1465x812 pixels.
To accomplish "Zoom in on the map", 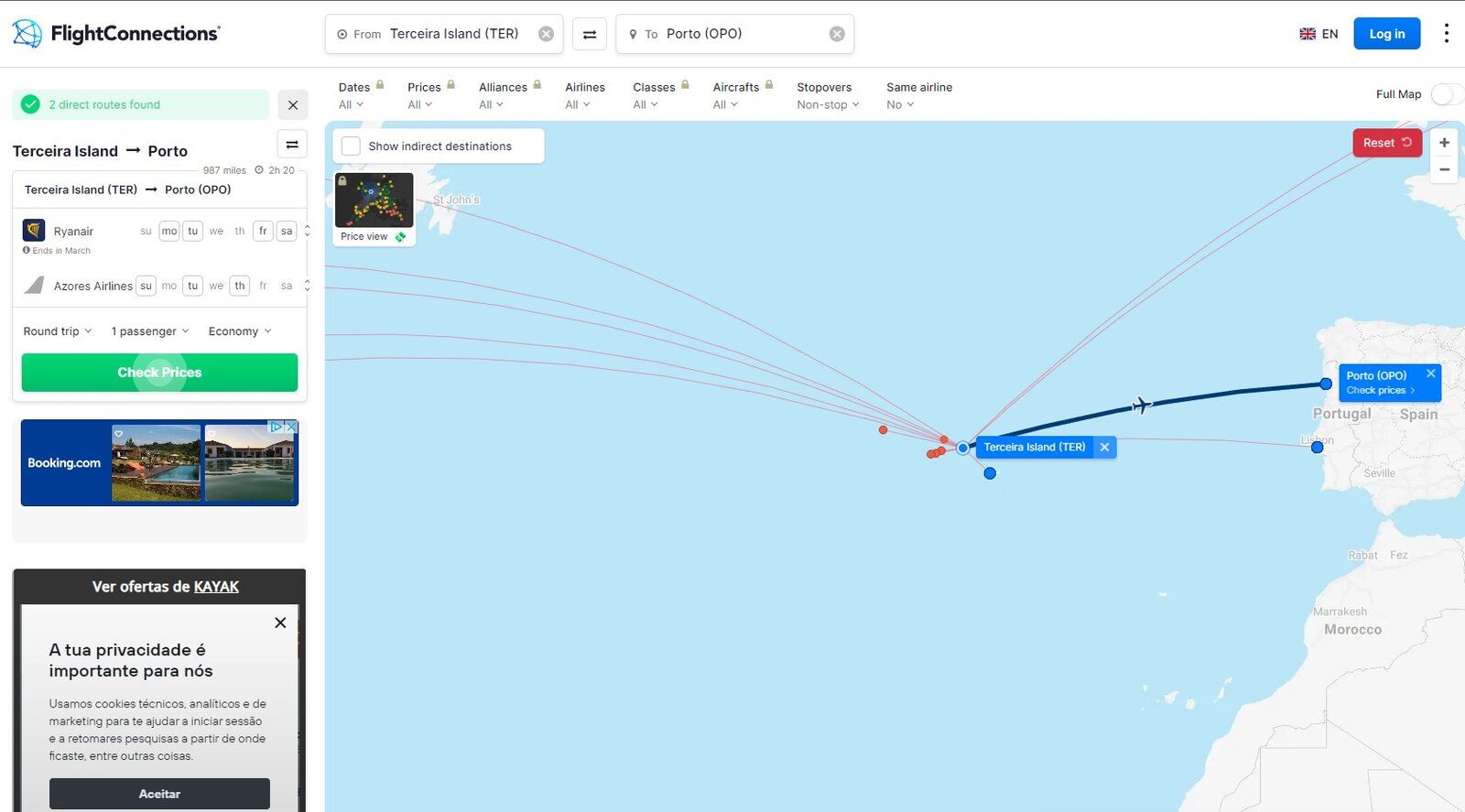I will [1444, 143].
